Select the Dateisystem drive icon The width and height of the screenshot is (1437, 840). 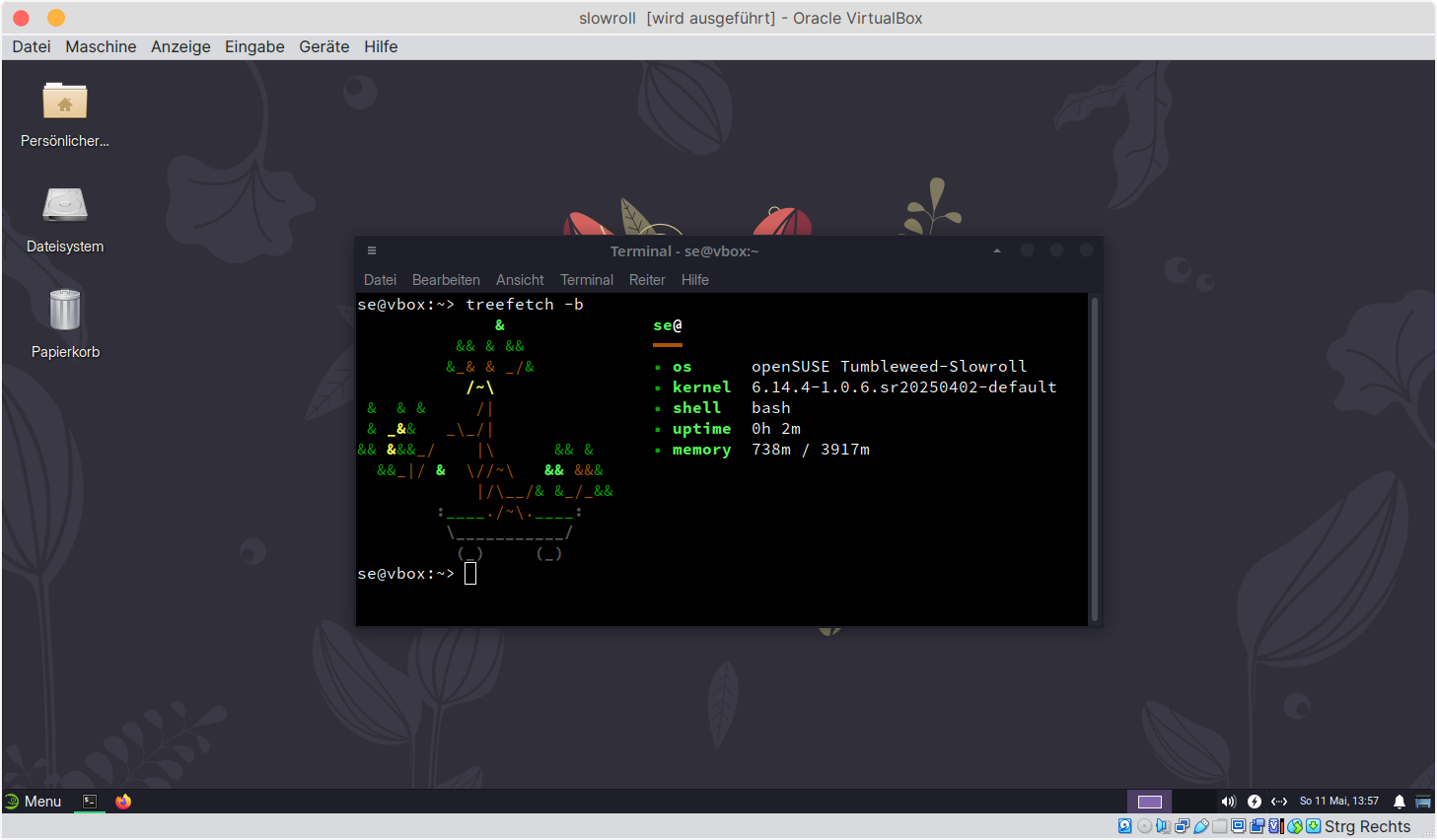pos(65,205)
